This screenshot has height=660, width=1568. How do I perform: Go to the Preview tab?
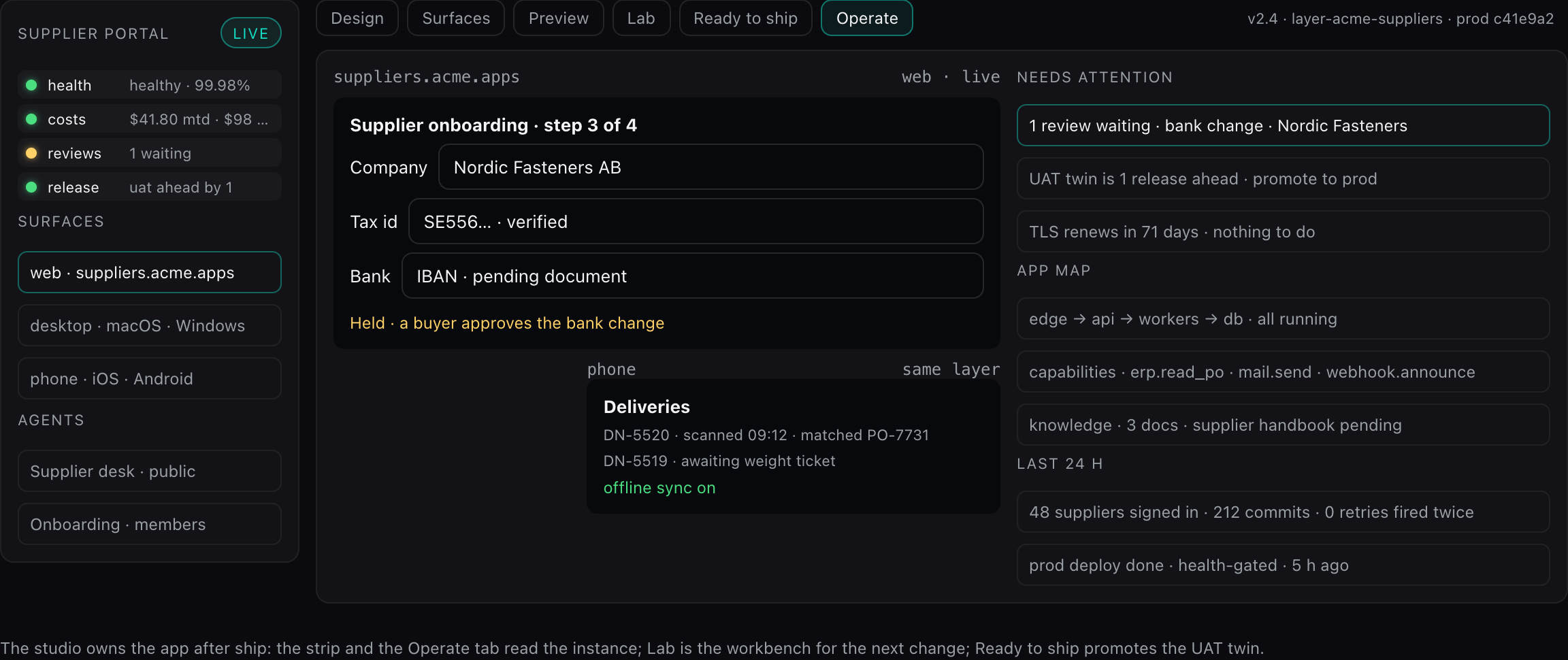tap(559, 18)
